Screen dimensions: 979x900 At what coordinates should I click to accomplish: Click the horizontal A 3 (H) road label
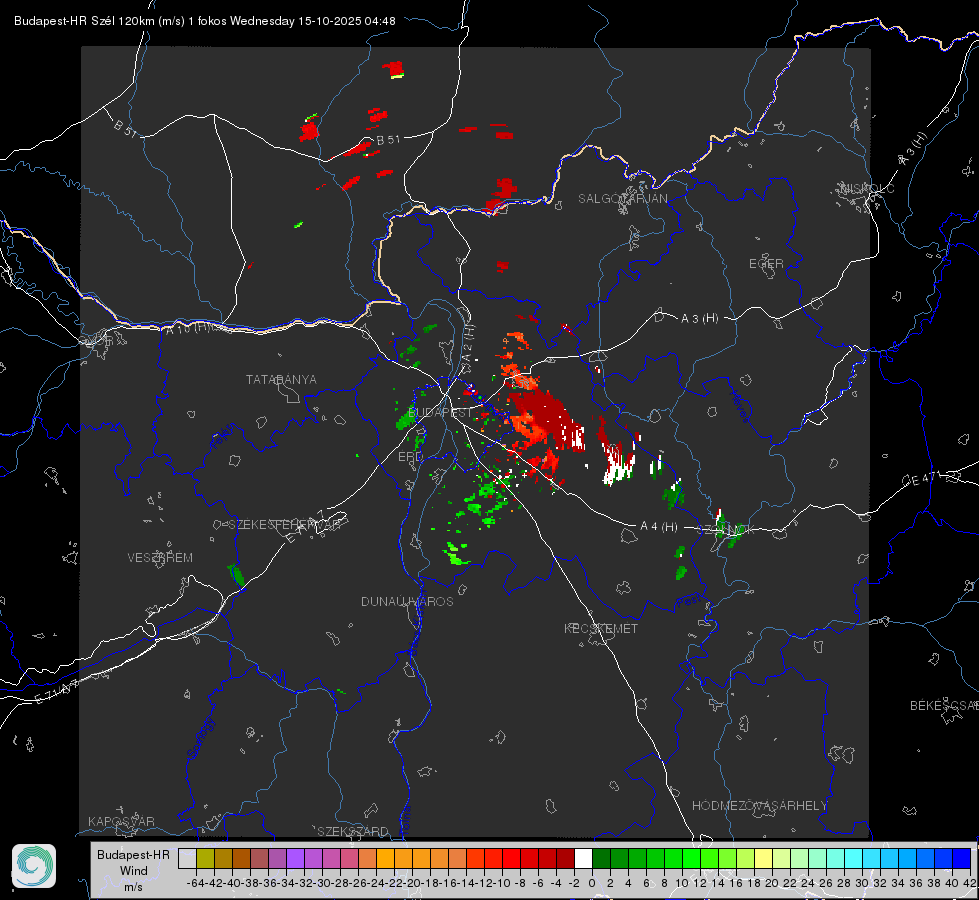(x=699, y=319)
